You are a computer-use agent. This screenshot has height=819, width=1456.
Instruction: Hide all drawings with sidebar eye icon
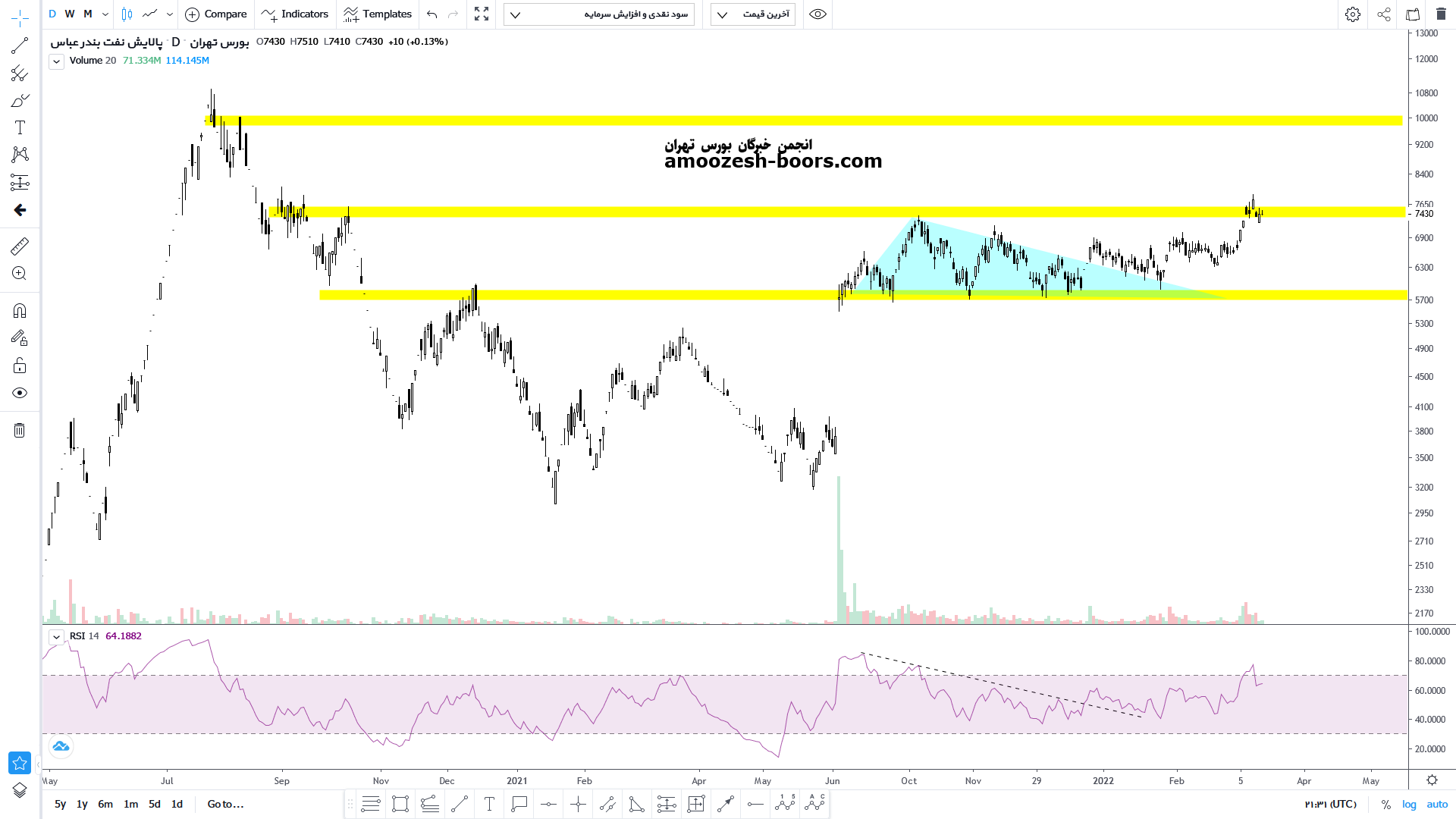20,393
